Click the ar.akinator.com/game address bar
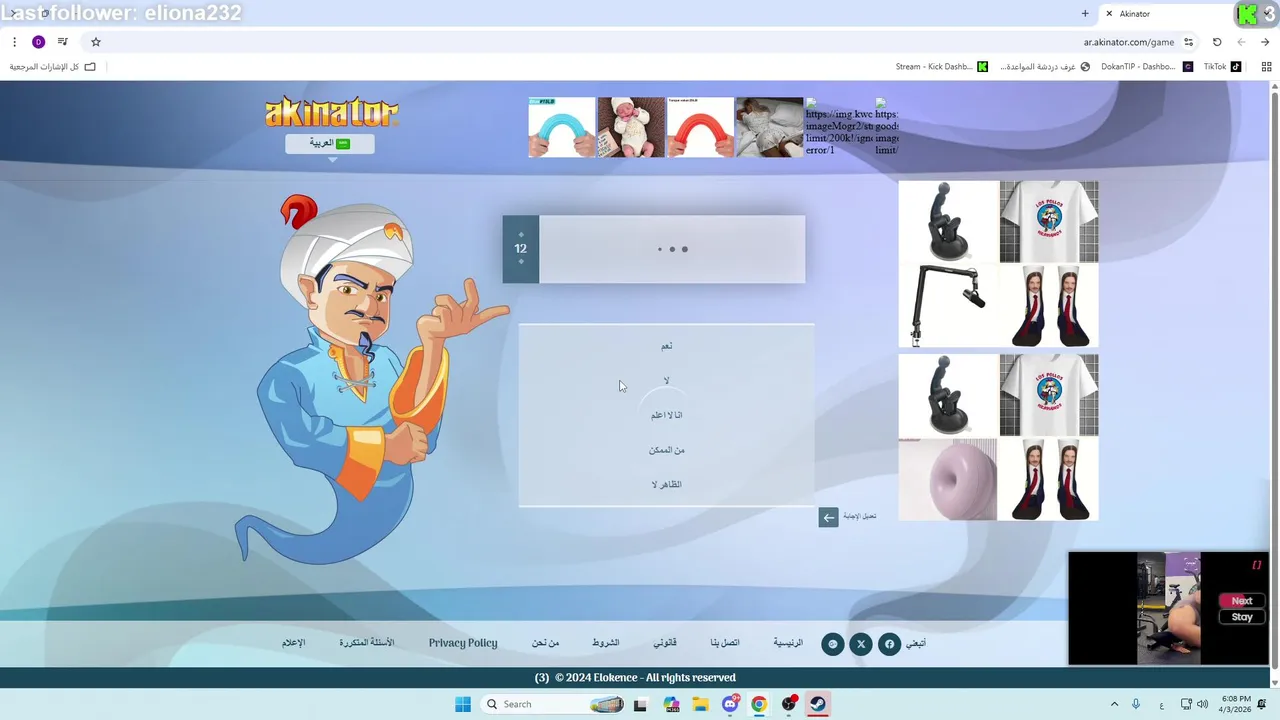Image resolution: width=1280 pixels, height=720 pixels. coord(1129,42)
